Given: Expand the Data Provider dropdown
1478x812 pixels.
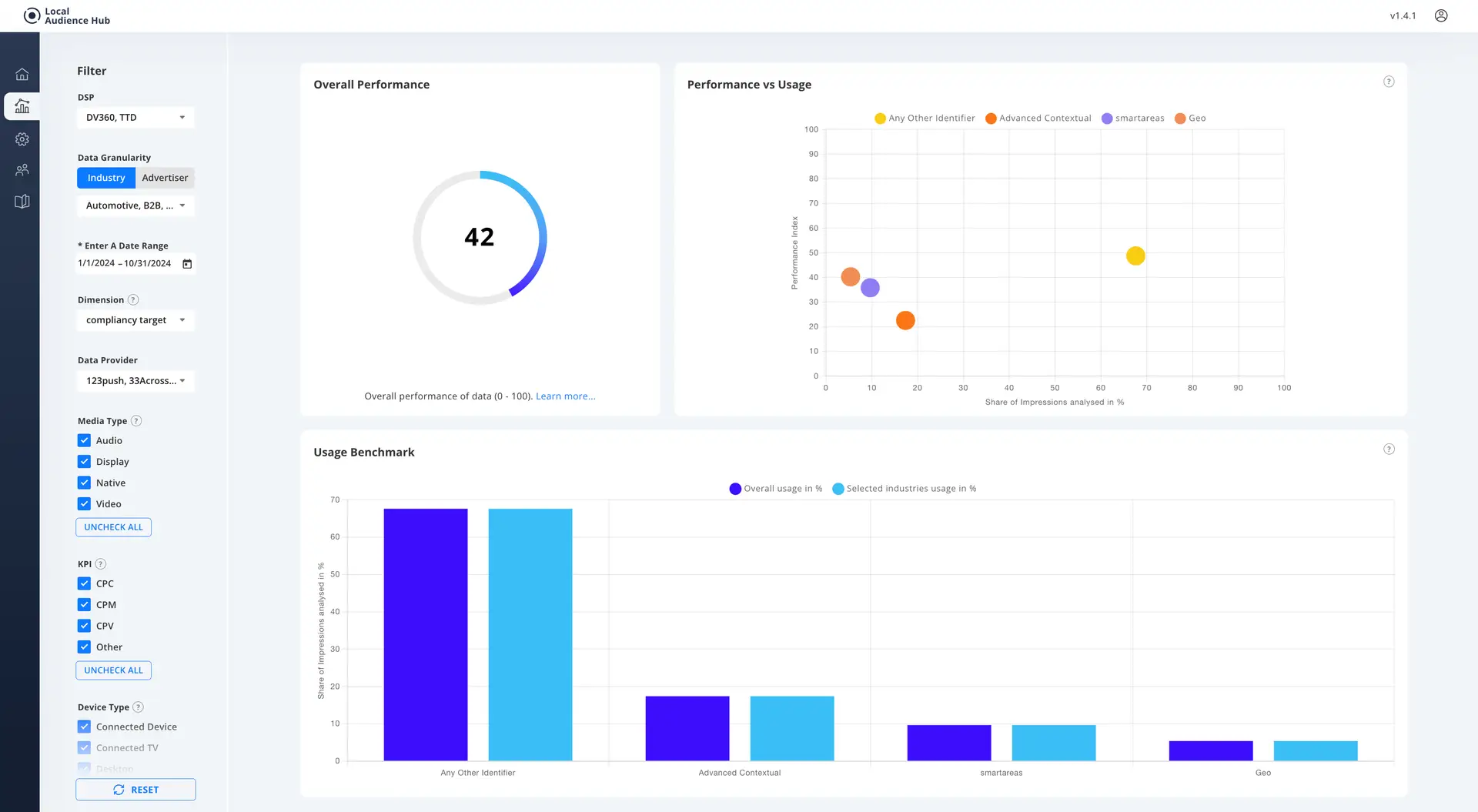Looking at the screenshot, I should 135,381.
